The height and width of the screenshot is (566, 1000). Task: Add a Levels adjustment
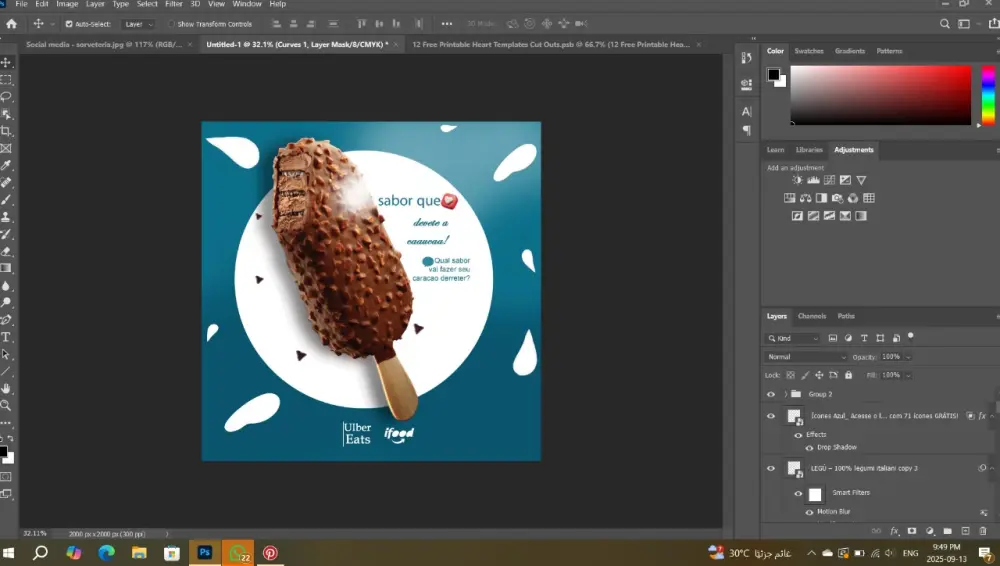[813, 180]
